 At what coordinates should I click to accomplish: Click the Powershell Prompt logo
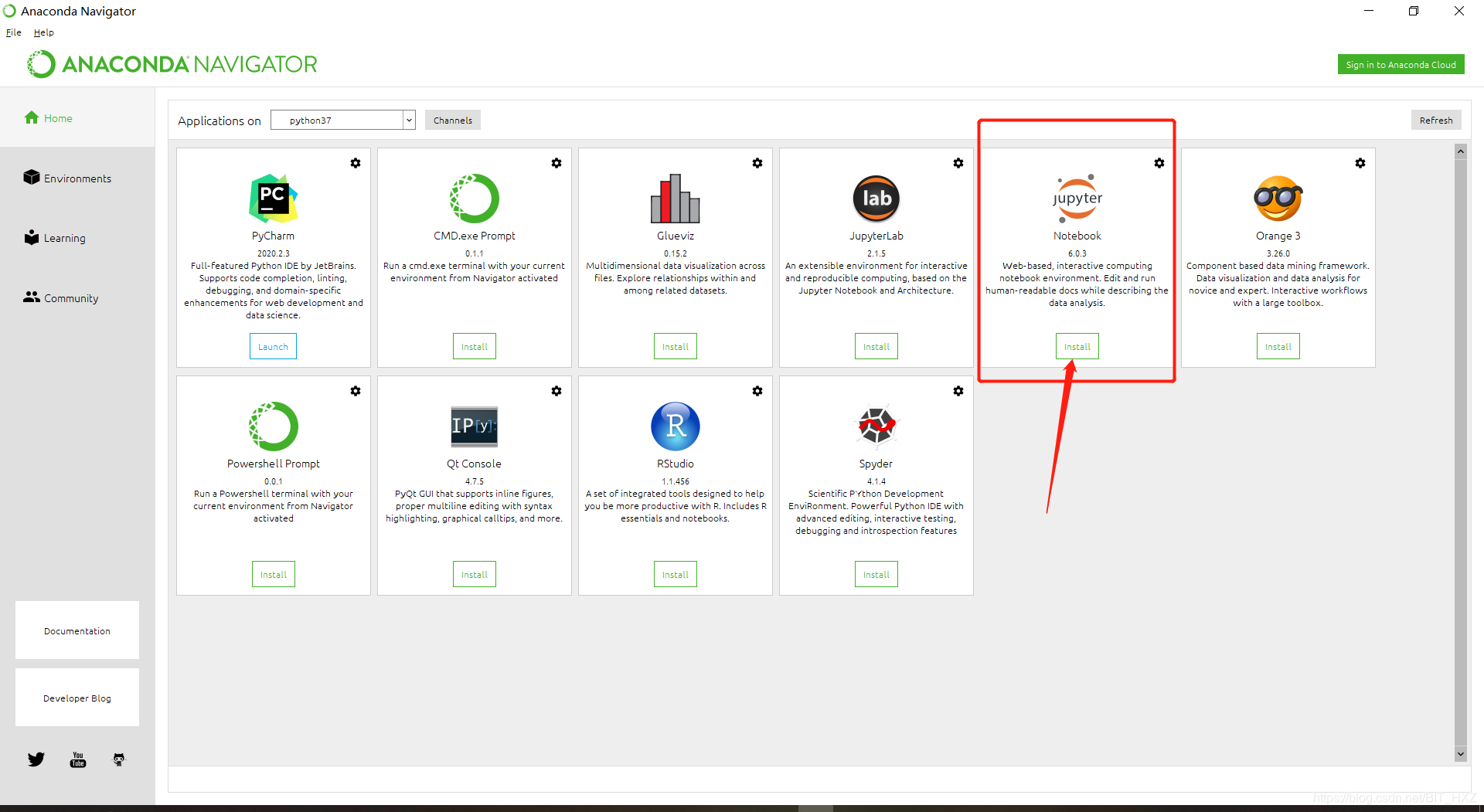[x=274, y=426]
